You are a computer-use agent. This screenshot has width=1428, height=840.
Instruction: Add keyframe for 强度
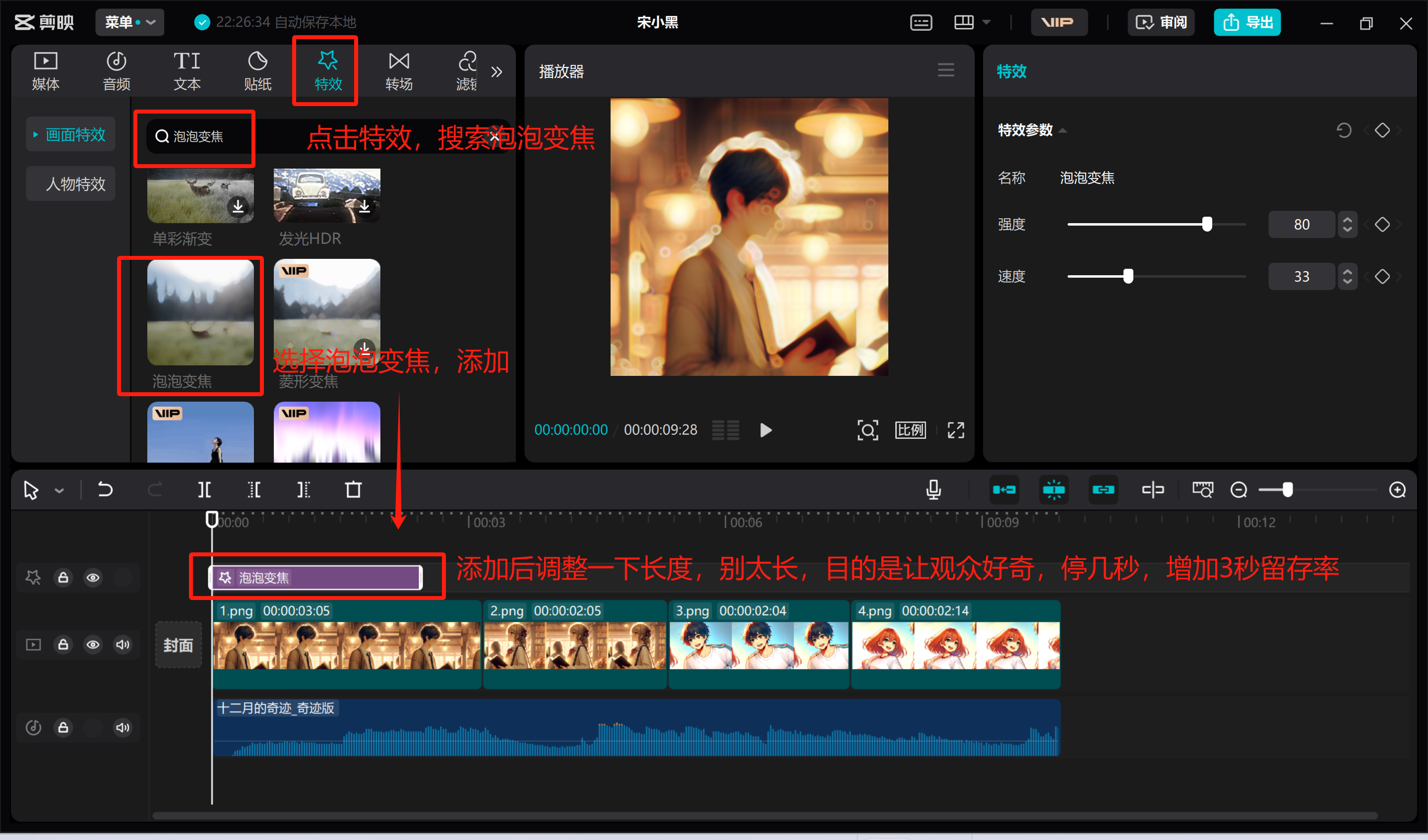tap(1382, 224)
